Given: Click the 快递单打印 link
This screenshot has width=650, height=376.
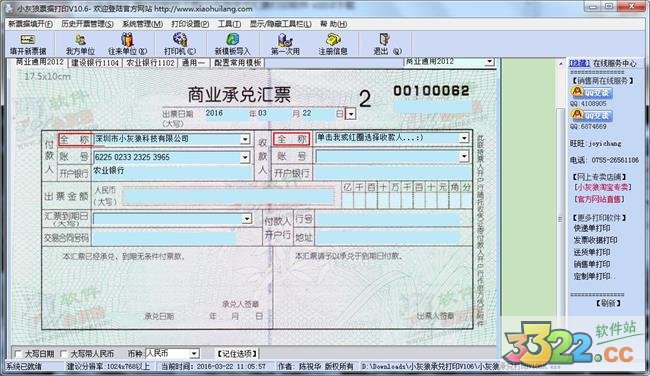Looking at the screenshot, I should coord(592,228).
